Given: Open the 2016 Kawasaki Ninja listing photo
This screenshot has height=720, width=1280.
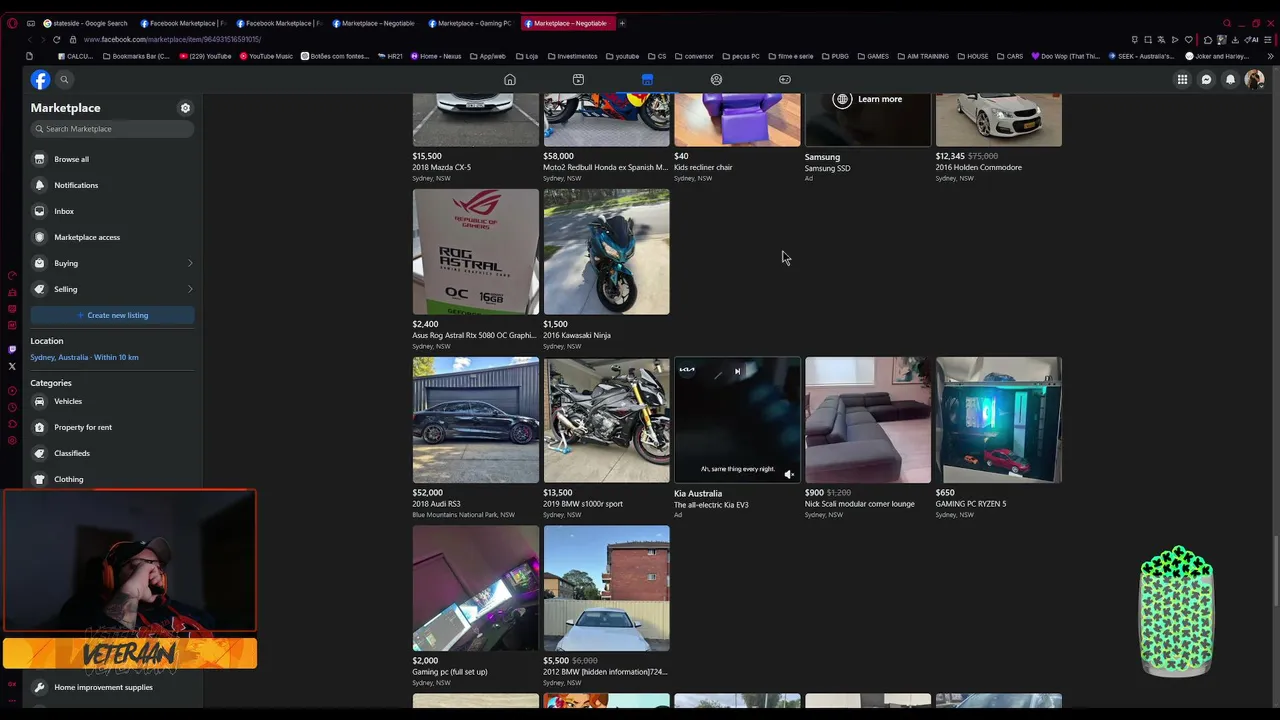Looking at the screenshot, I should coord(607,252).
